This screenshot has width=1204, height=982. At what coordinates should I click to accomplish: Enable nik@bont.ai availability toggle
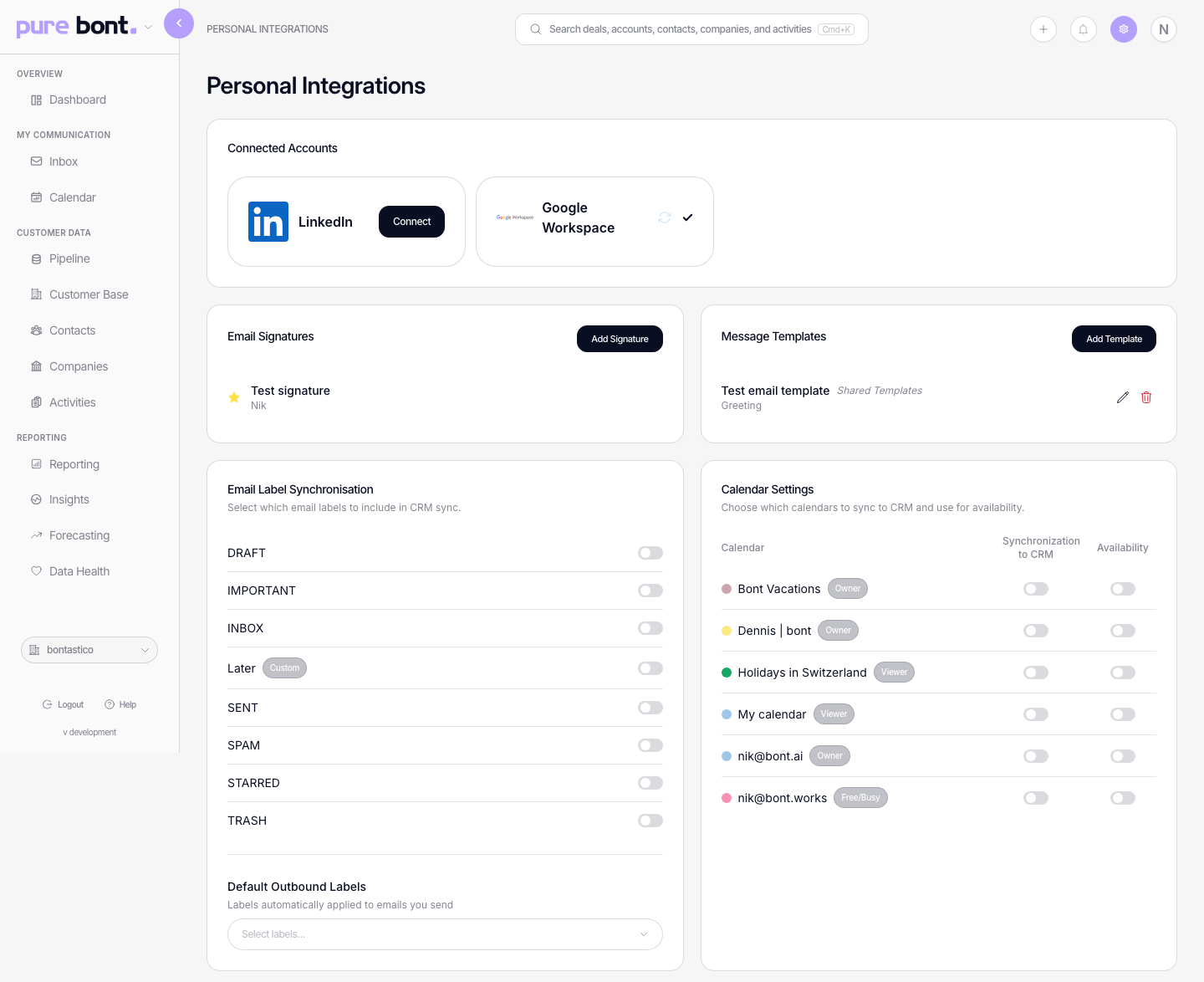(x=1123, y=756)
